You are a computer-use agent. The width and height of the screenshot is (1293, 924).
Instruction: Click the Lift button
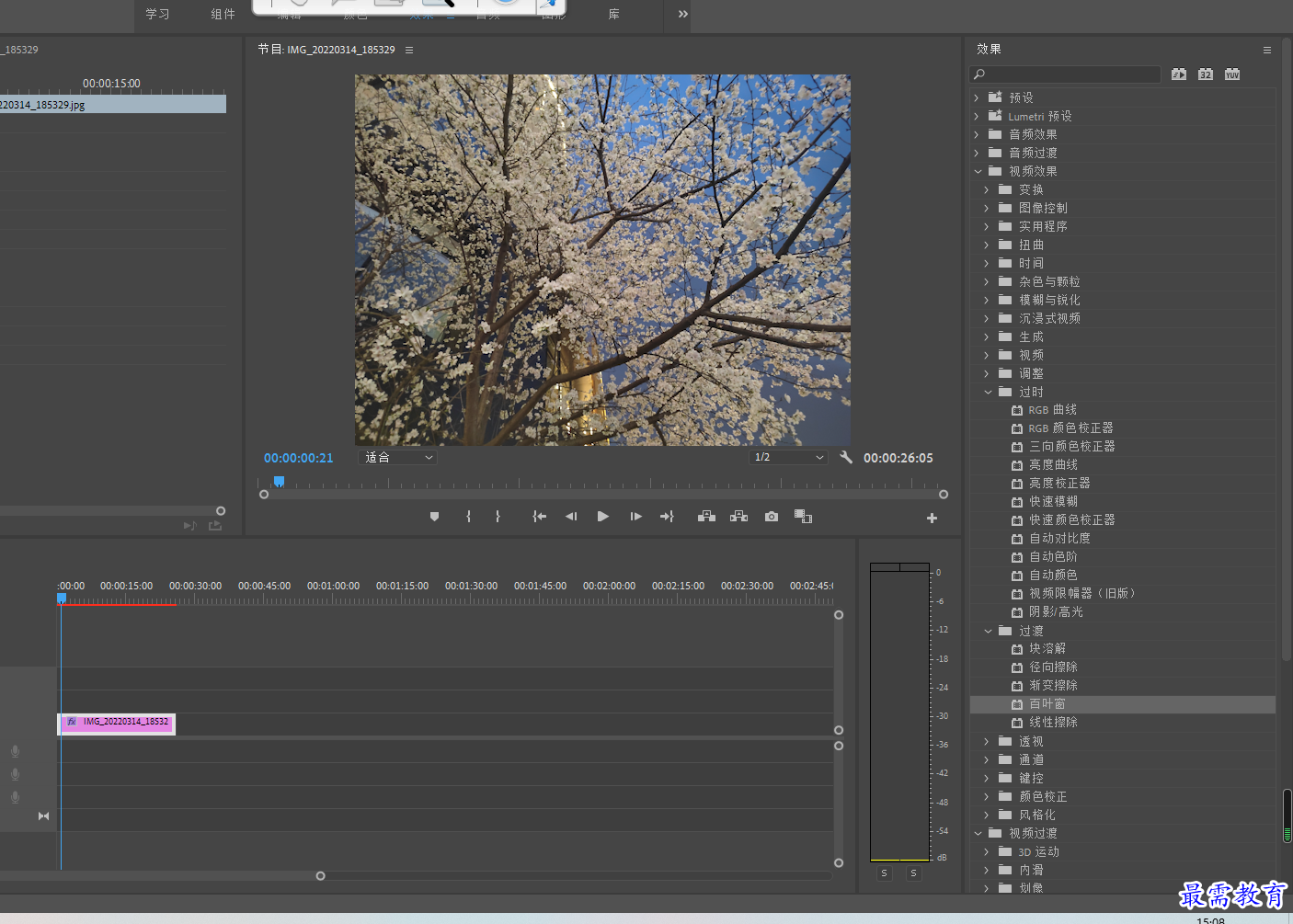pyautogui.click(x=706, y=517)
